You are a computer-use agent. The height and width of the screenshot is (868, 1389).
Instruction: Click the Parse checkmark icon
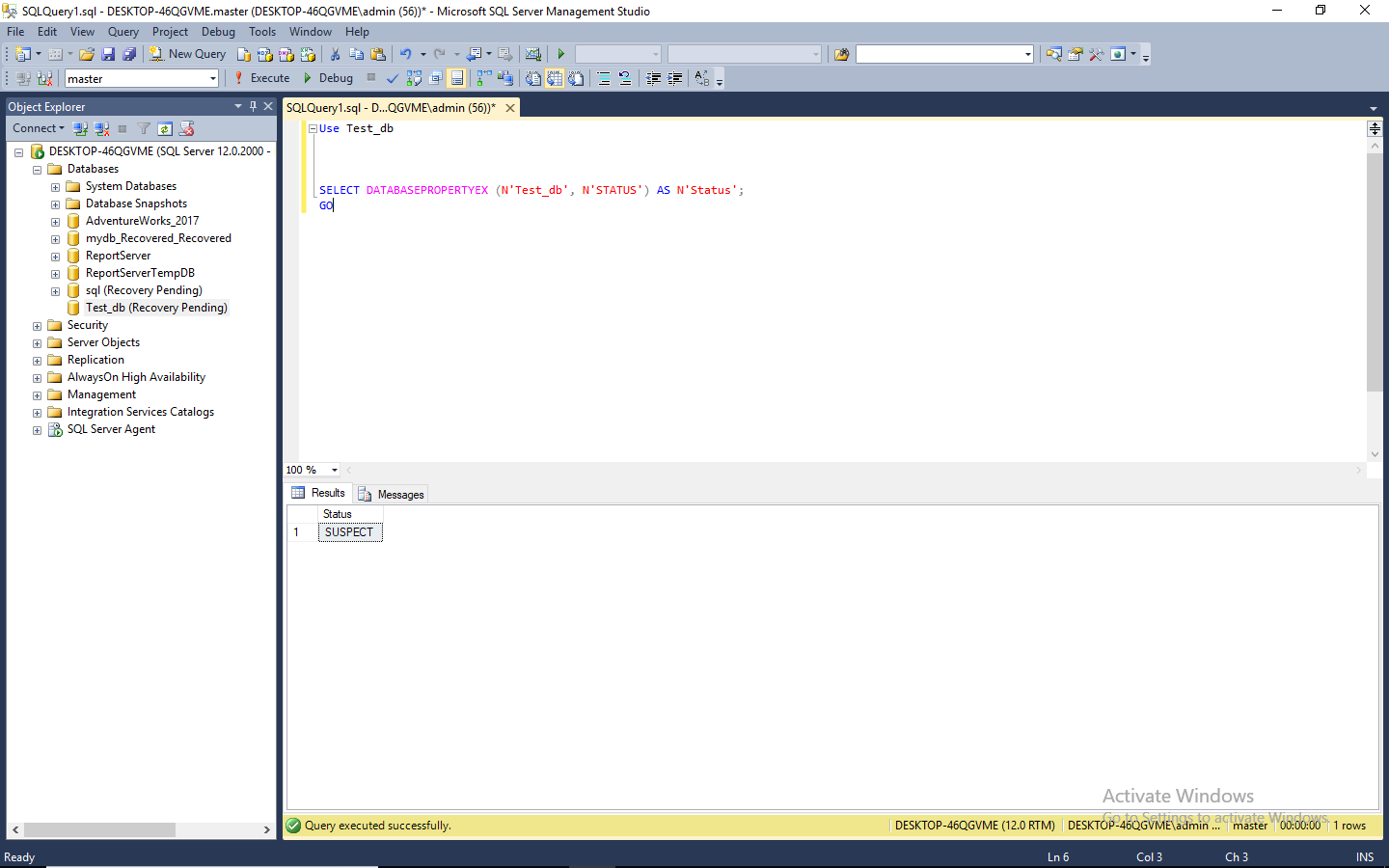click(x=393, y=78)
